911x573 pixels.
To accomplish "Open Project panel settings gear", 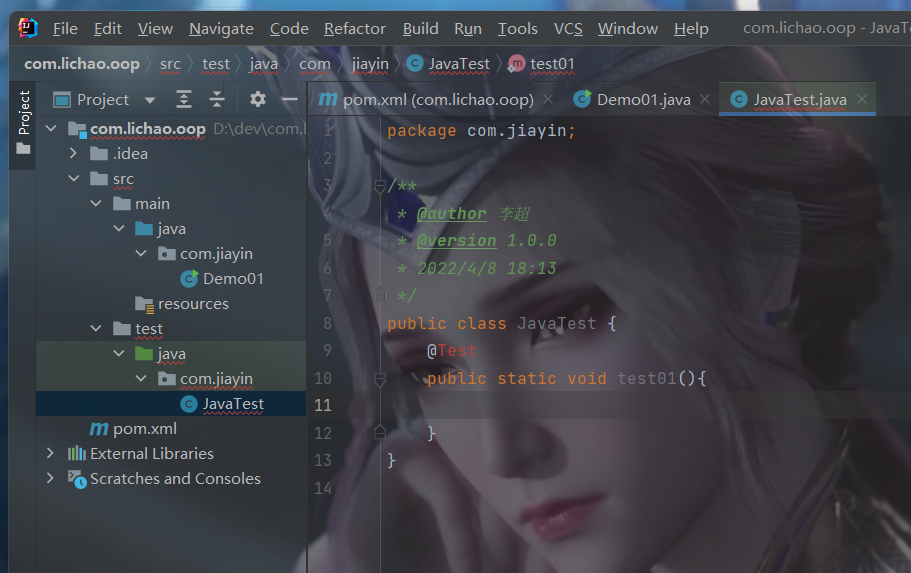I will click(257, 99).
